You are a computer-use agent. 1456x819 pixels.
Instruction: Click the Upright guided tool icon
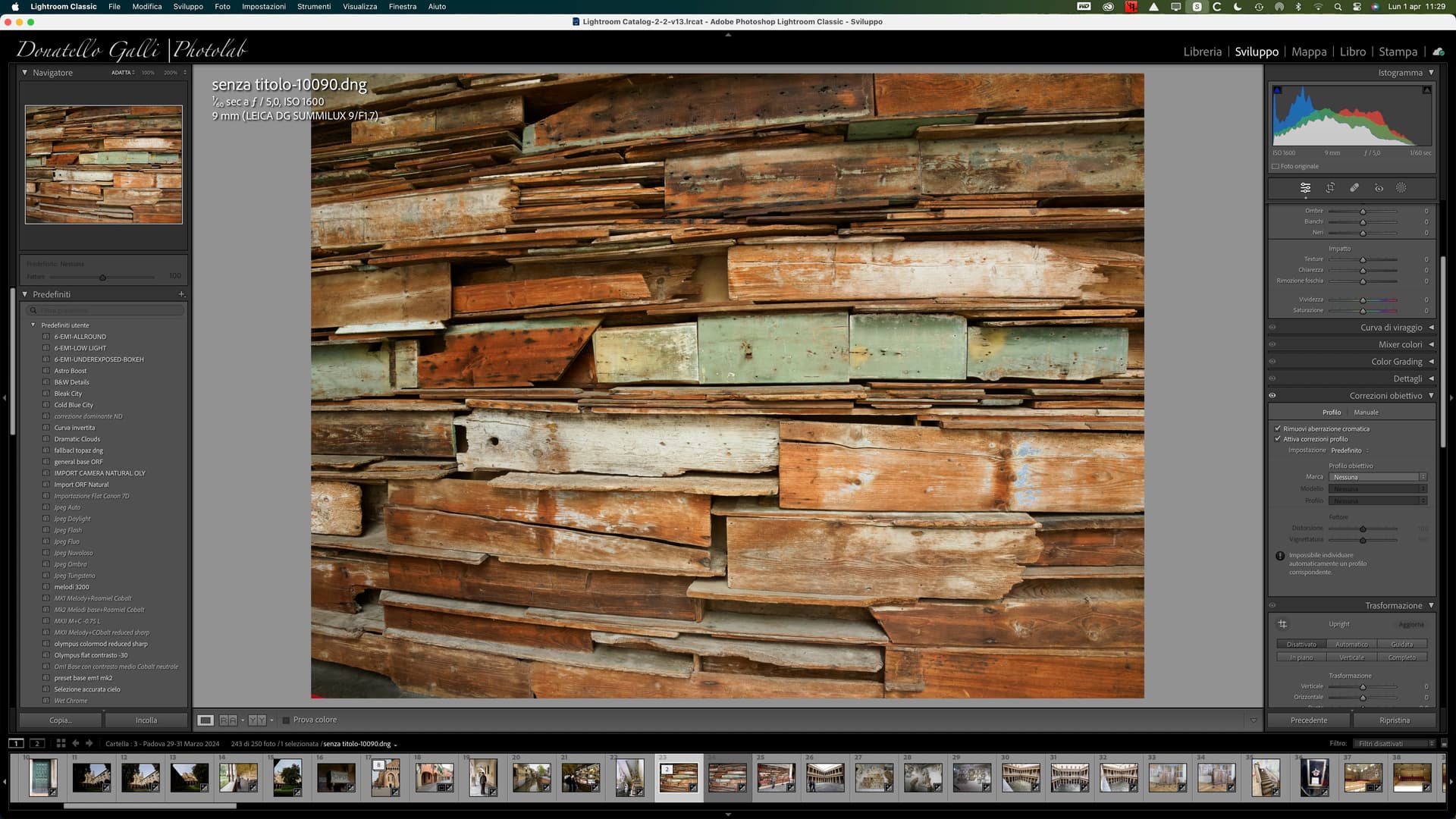click(1282, 624)
